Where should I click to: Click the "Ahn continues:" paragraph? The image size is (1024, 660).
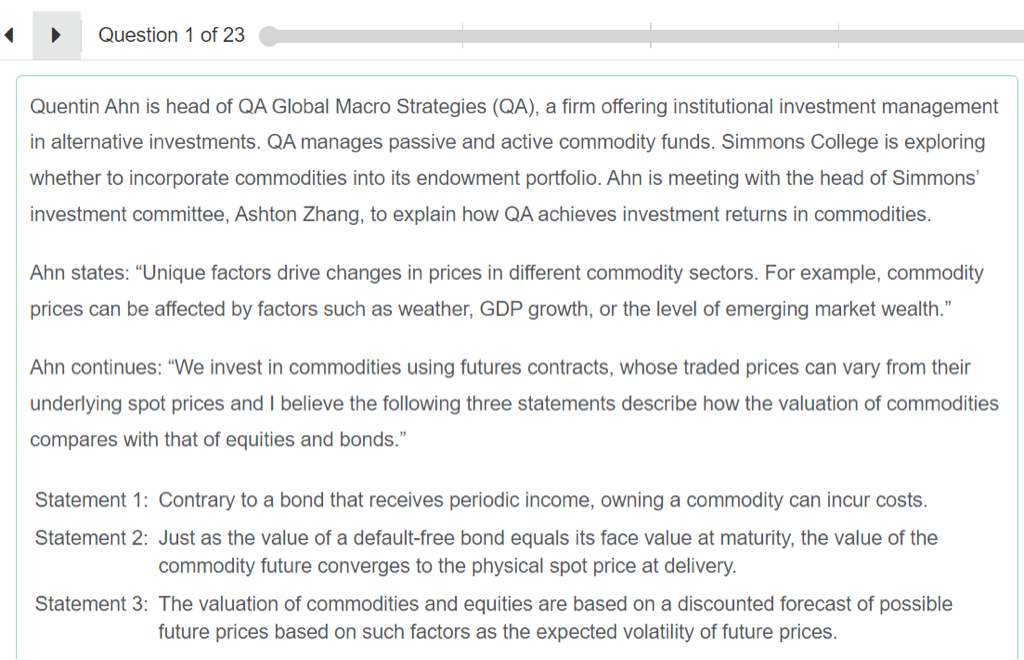[514, 403]
